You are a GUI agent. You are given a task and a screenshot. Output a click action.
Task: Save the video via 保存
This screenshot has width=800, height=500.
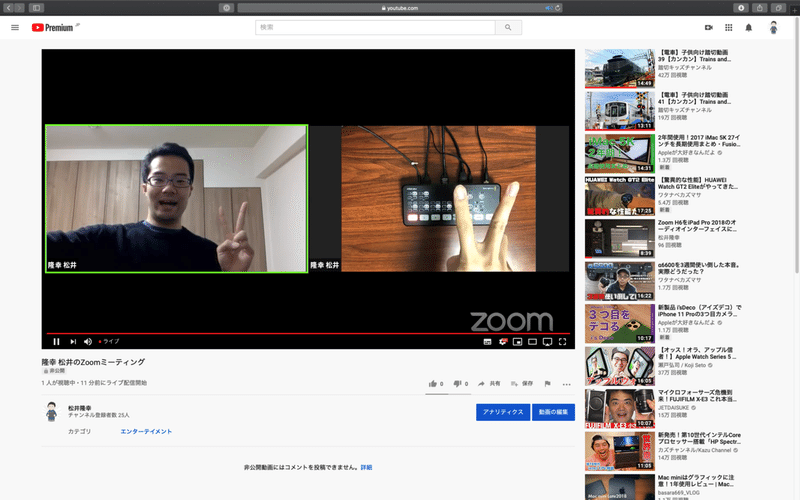coord(521,384)
